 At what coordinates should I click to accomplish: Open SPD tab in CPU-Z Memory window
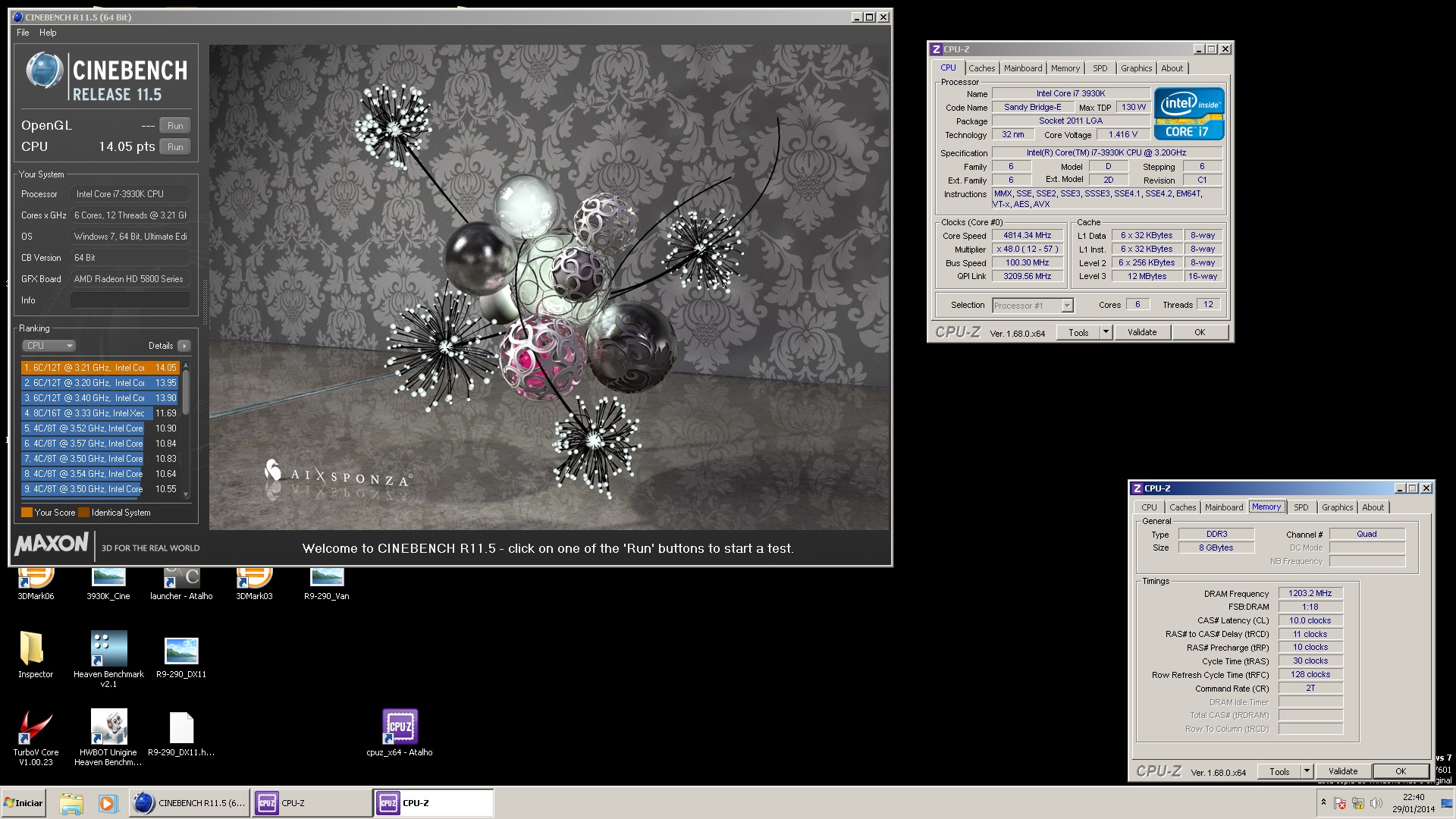click(1301, 507)
